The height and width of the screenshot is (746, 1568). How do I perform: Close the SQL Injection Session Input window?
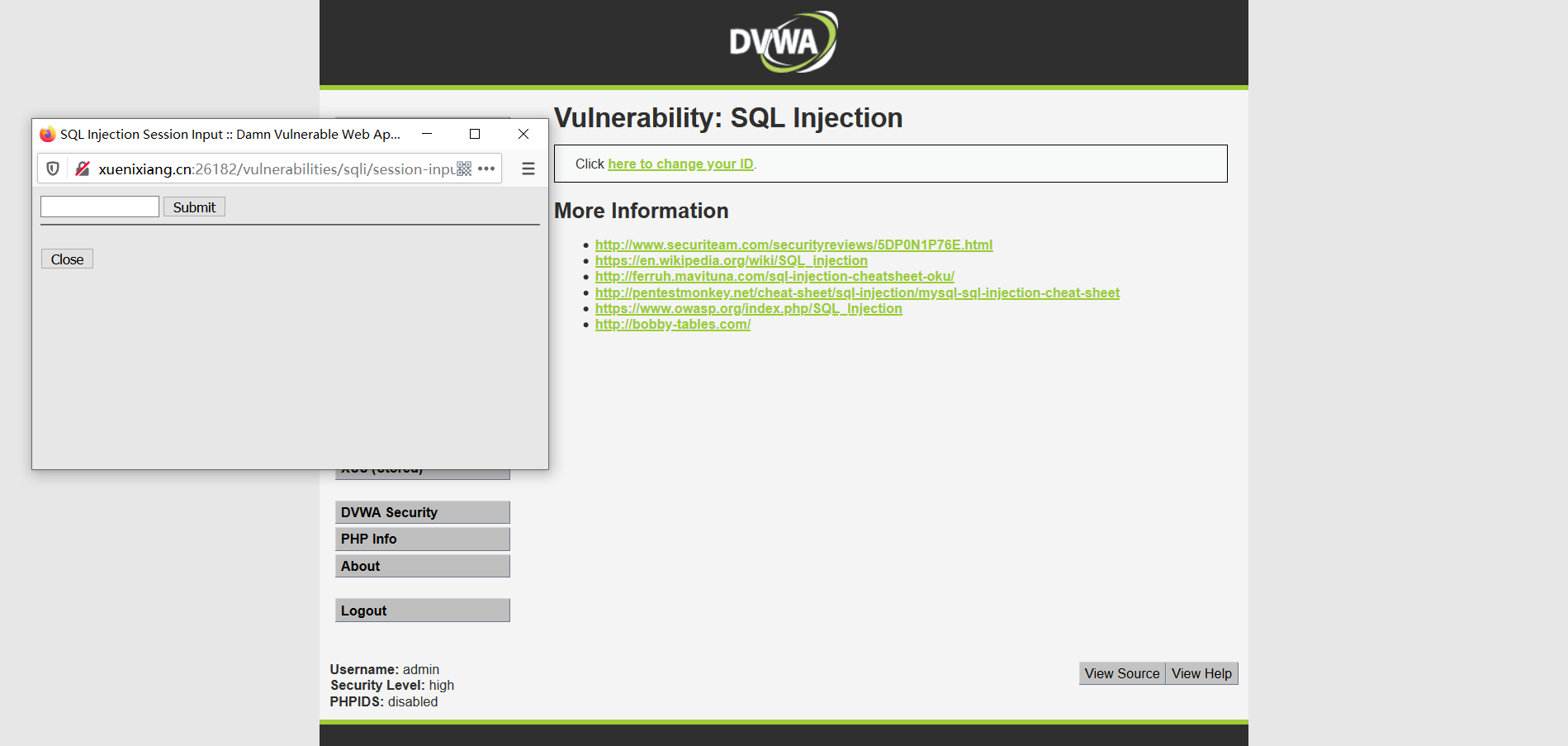tap(523, 134)
